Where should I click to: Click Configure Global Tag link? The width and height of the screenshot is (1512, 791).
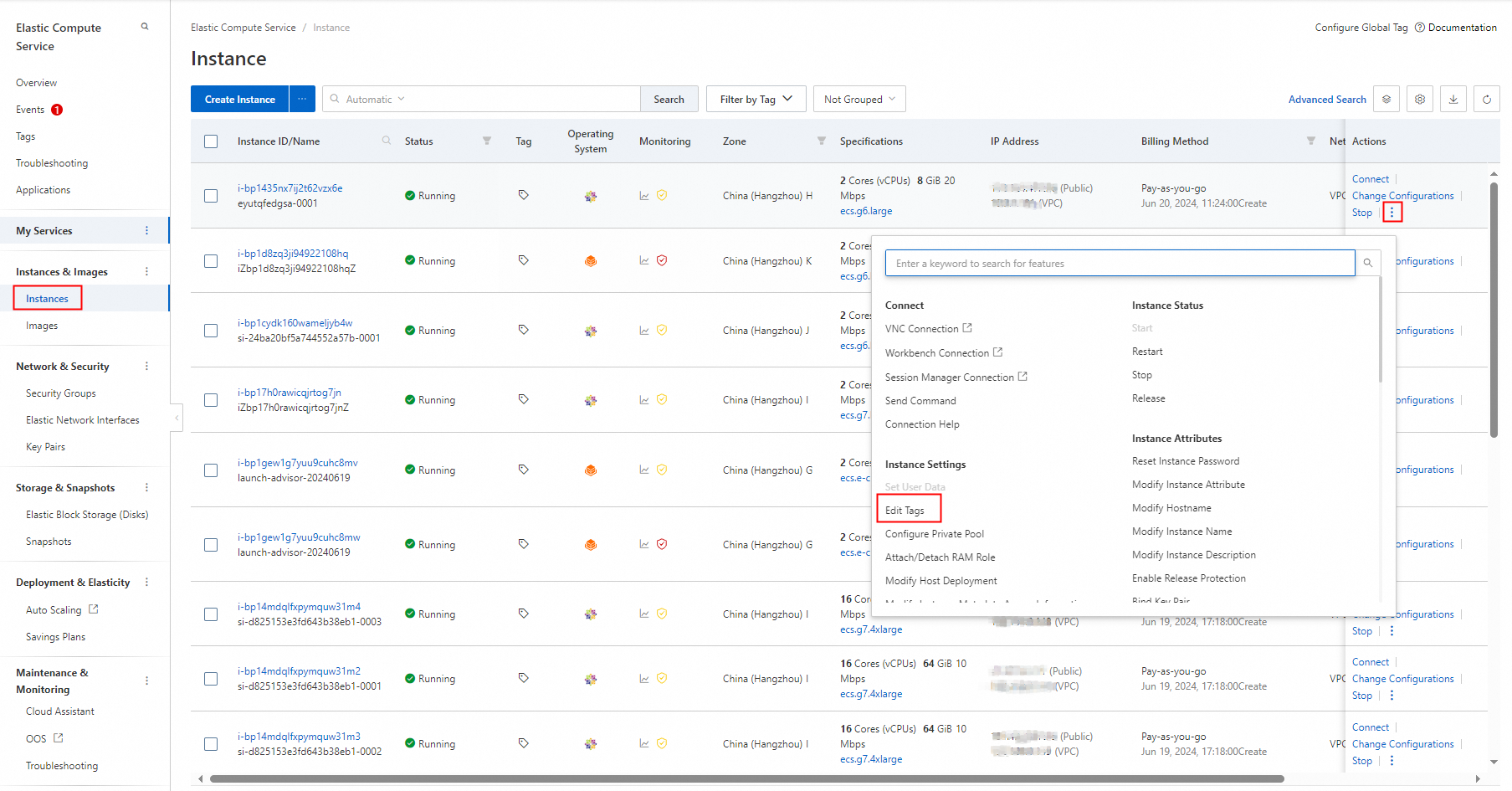coord(1361,28)
